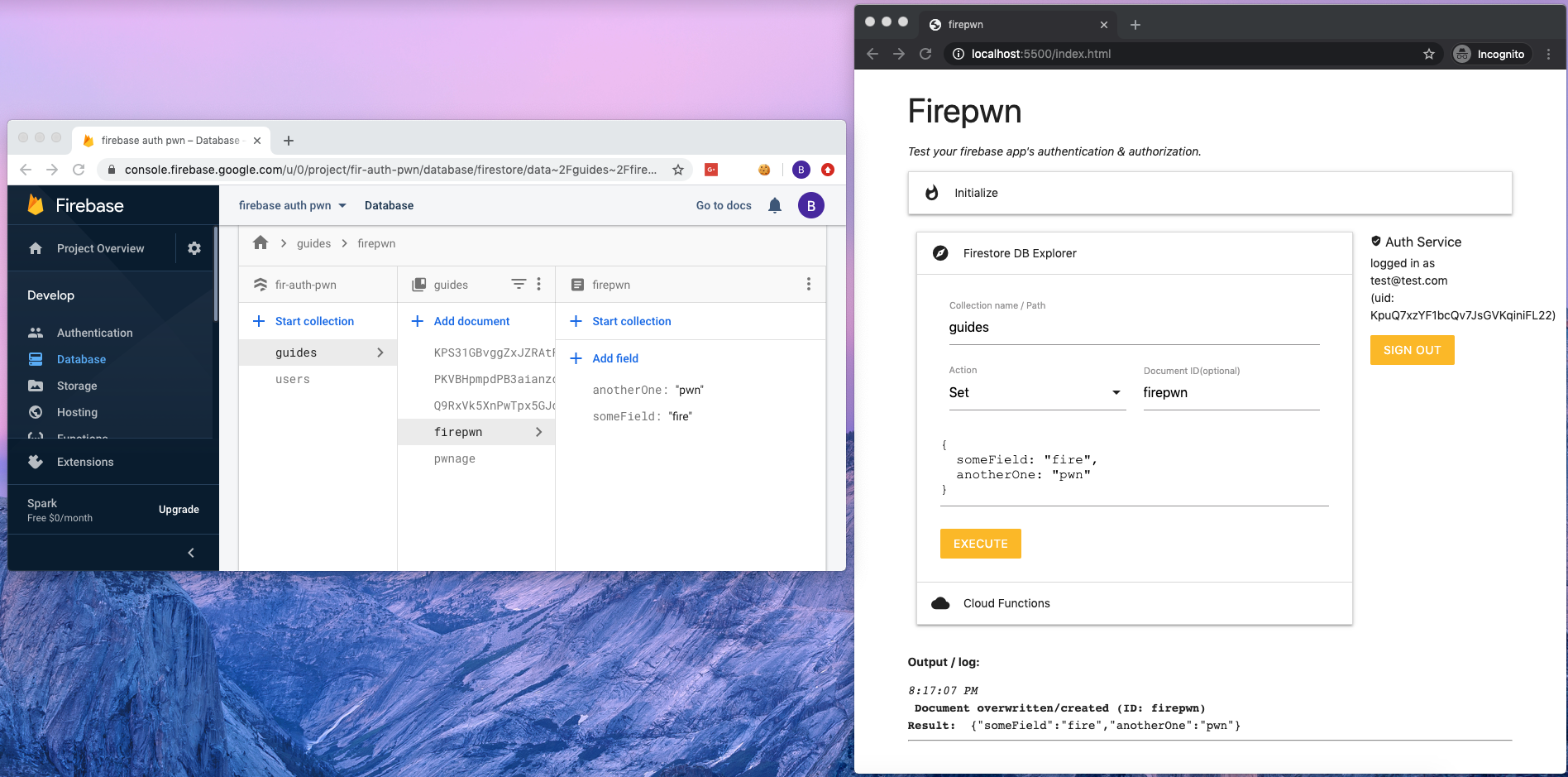Expand the Initialize panel in Firepwn
This screenshot has width=1568, height=777.
[1210, 193]
